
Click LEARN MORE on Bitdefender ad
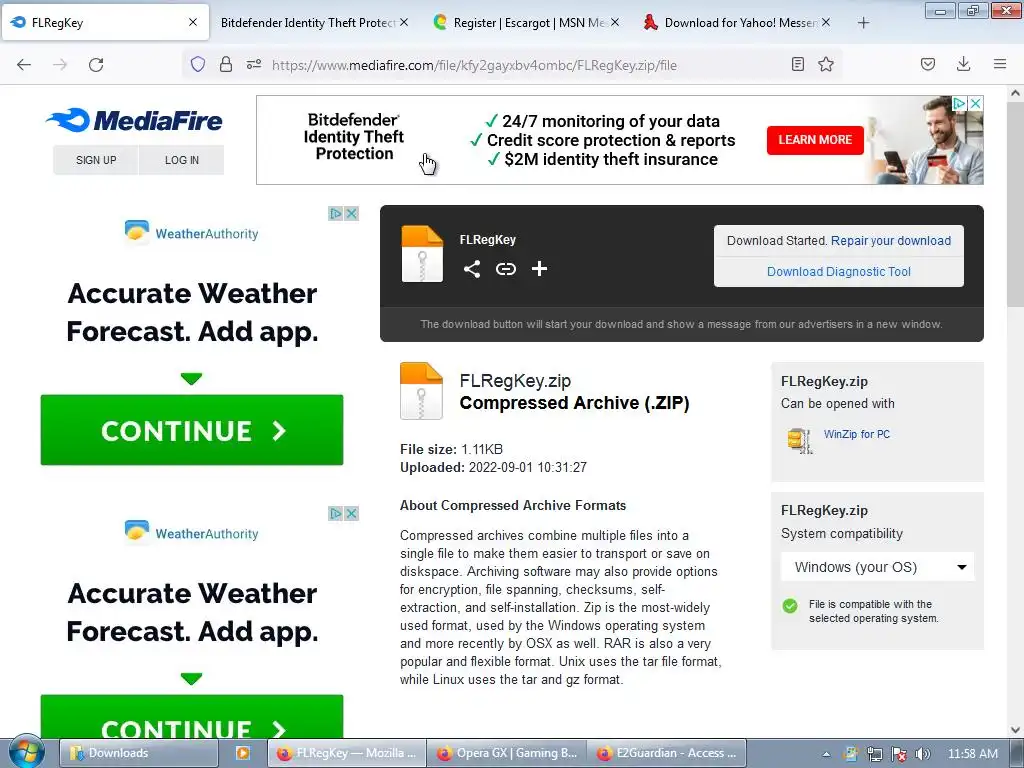815,140
